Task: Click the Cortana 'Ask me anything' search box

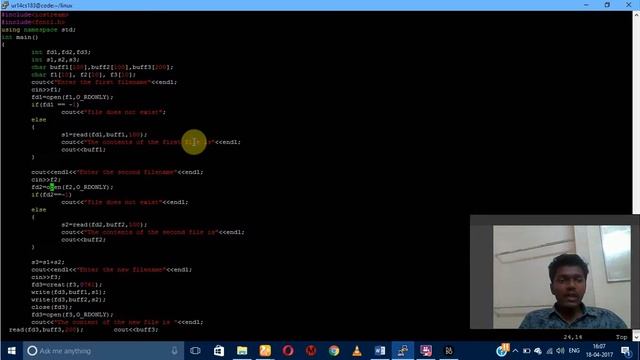Action: [x=103, y=351]
